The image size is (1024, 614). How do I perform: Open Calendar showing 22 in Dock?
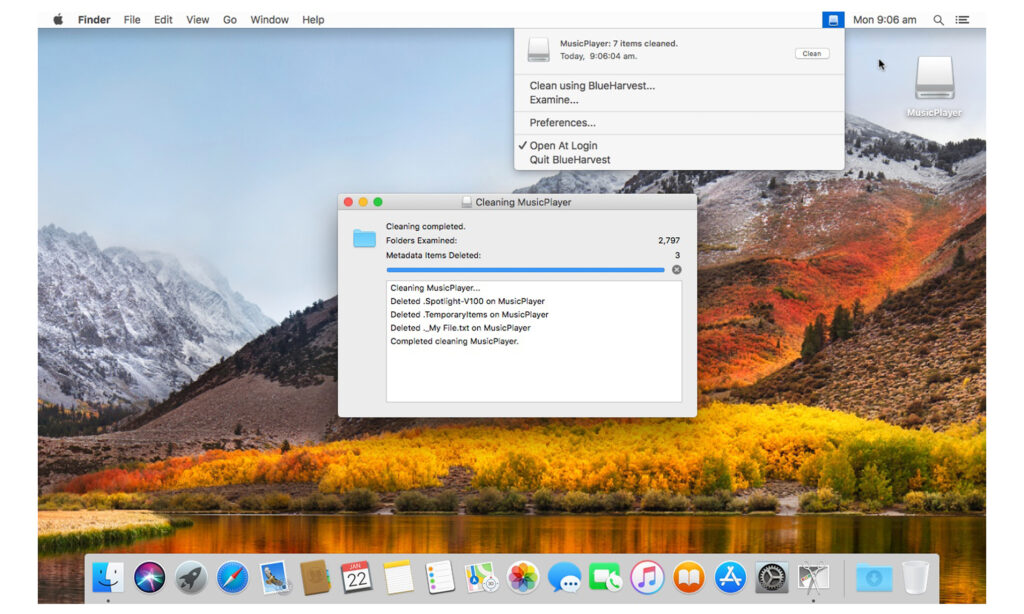[x=357, y=577]
